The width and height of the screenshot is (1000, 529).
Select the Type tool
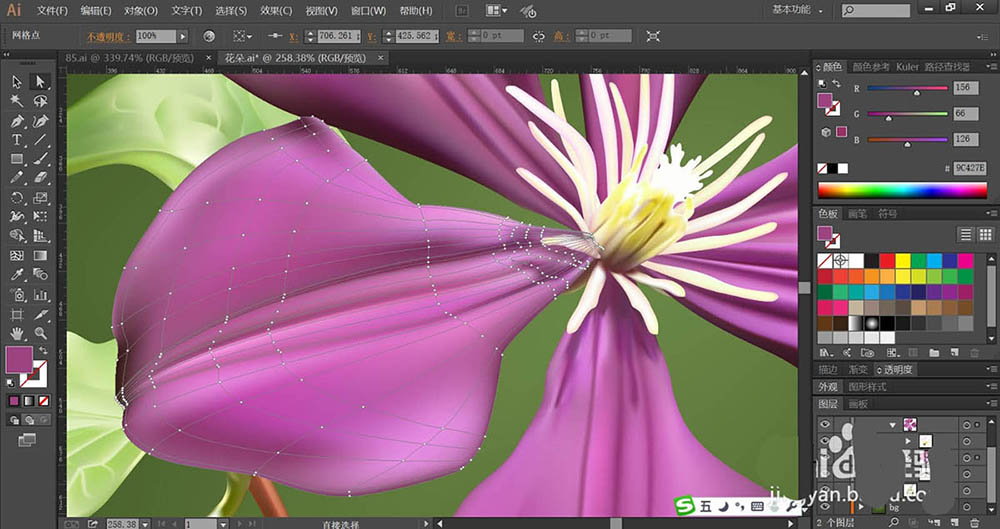[x=17, y=140]
